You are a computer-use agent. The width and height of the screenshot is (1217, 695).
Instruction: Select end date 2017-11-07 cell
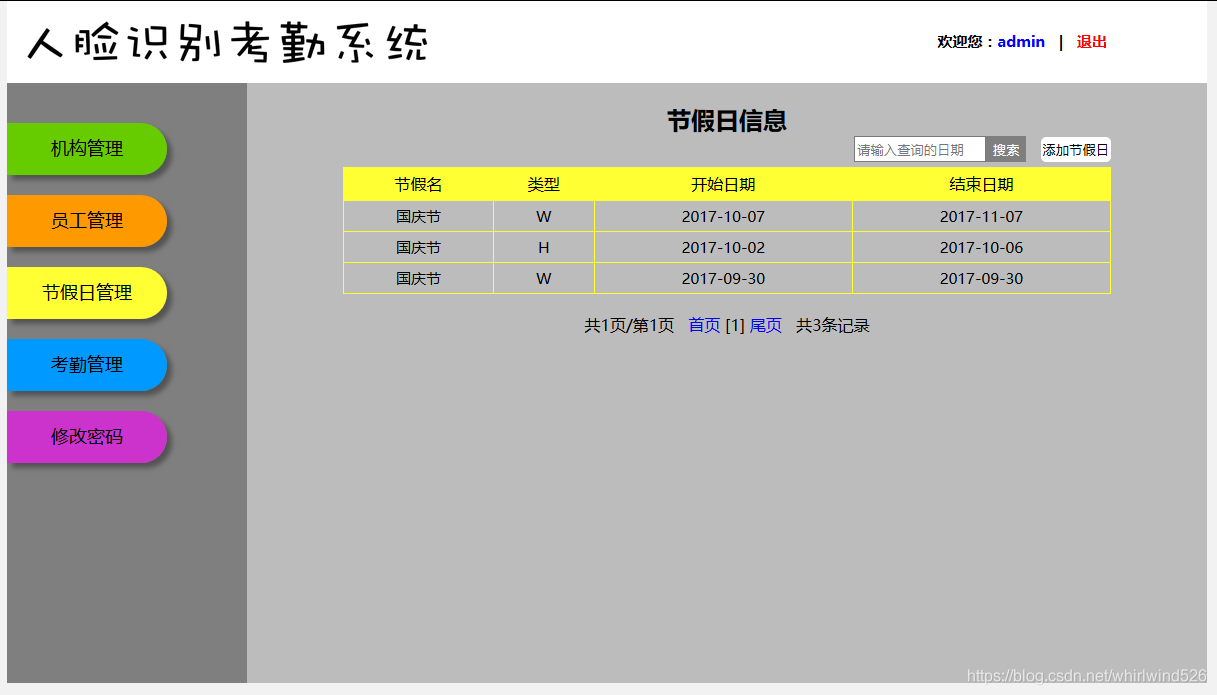(982, 217)
